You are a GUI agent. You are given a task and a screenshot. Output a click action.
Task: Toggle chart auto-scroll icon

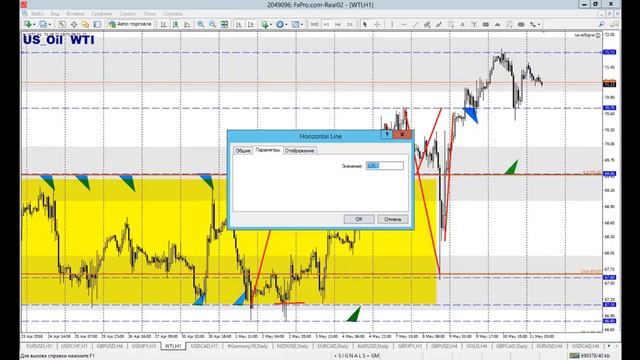(x=239, y=24)
